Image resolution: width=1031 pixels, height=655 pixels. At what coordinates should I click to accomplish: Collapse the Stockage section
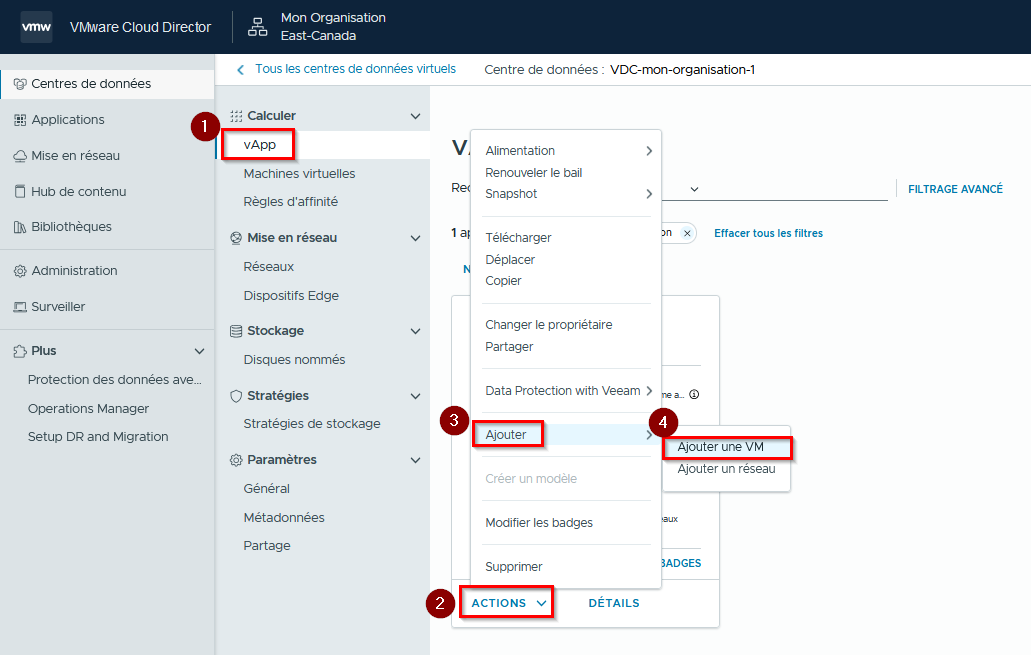coord(416,331)
